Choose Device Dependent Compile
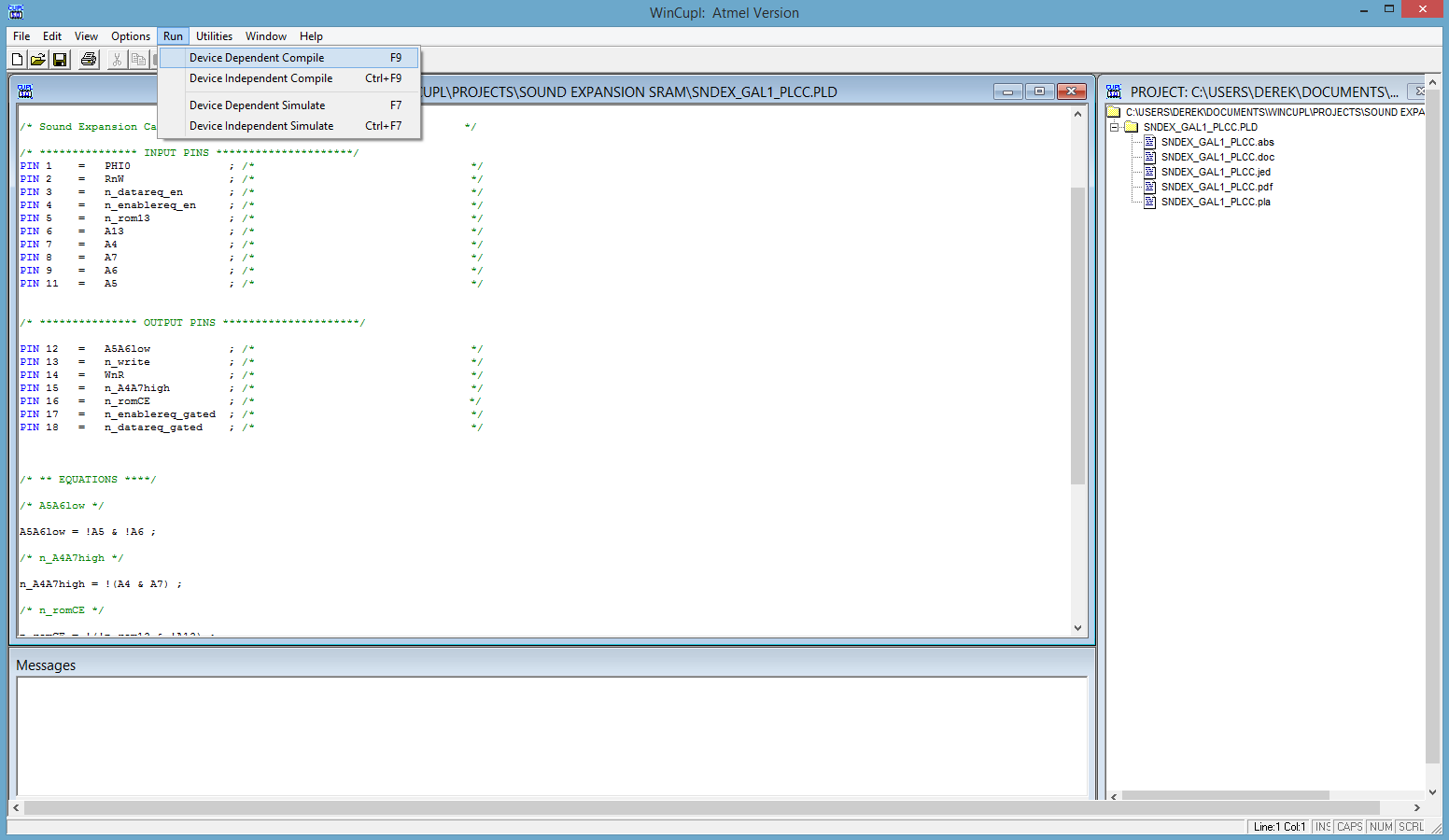 click(x=257, y=58)
